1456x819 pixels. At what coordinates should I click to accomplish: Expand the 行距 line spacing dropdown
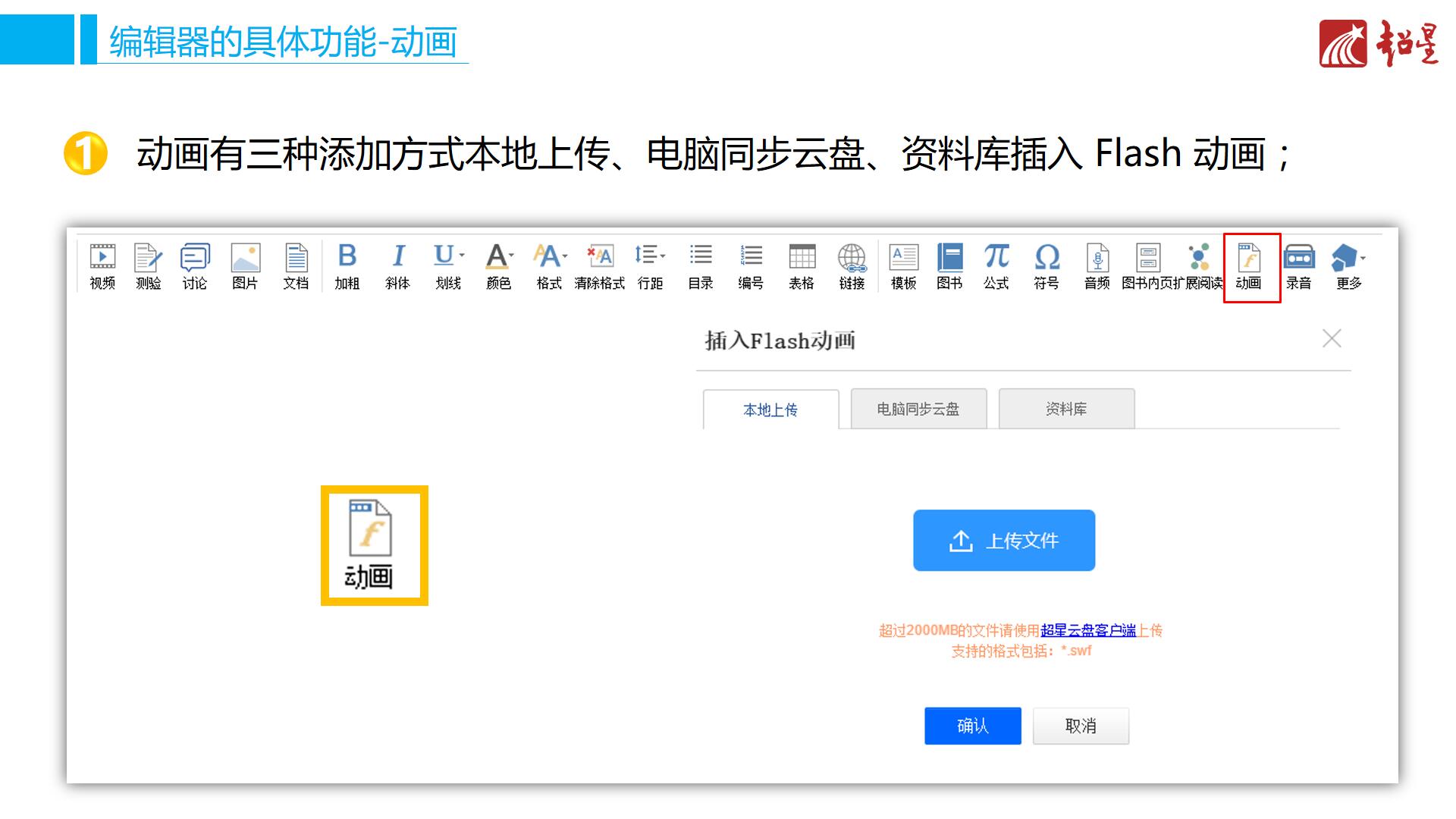tap(662, 256)
